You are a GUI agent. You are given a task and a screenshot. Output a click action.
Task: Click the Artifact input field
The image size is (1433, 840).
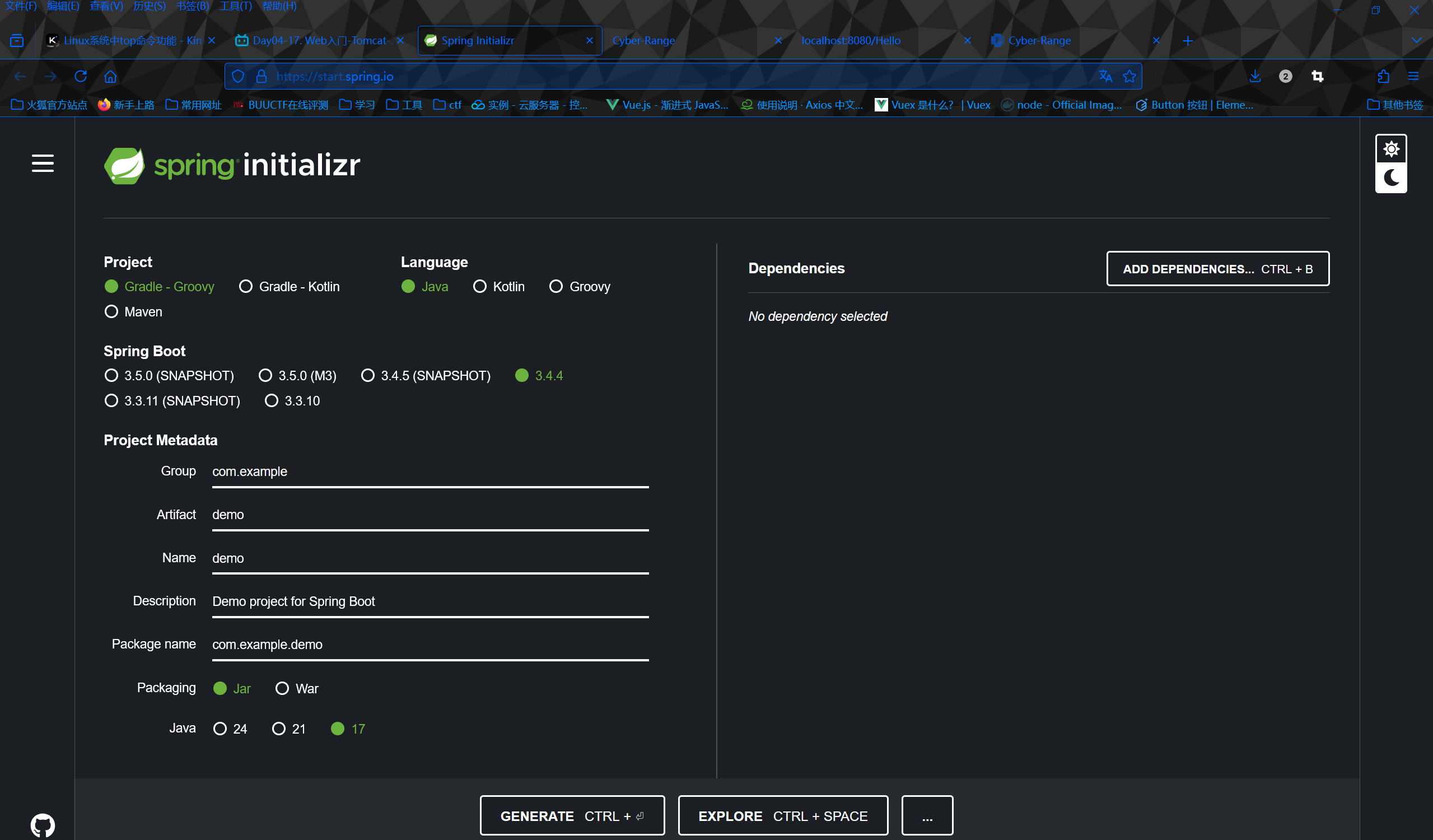[430, 515]
